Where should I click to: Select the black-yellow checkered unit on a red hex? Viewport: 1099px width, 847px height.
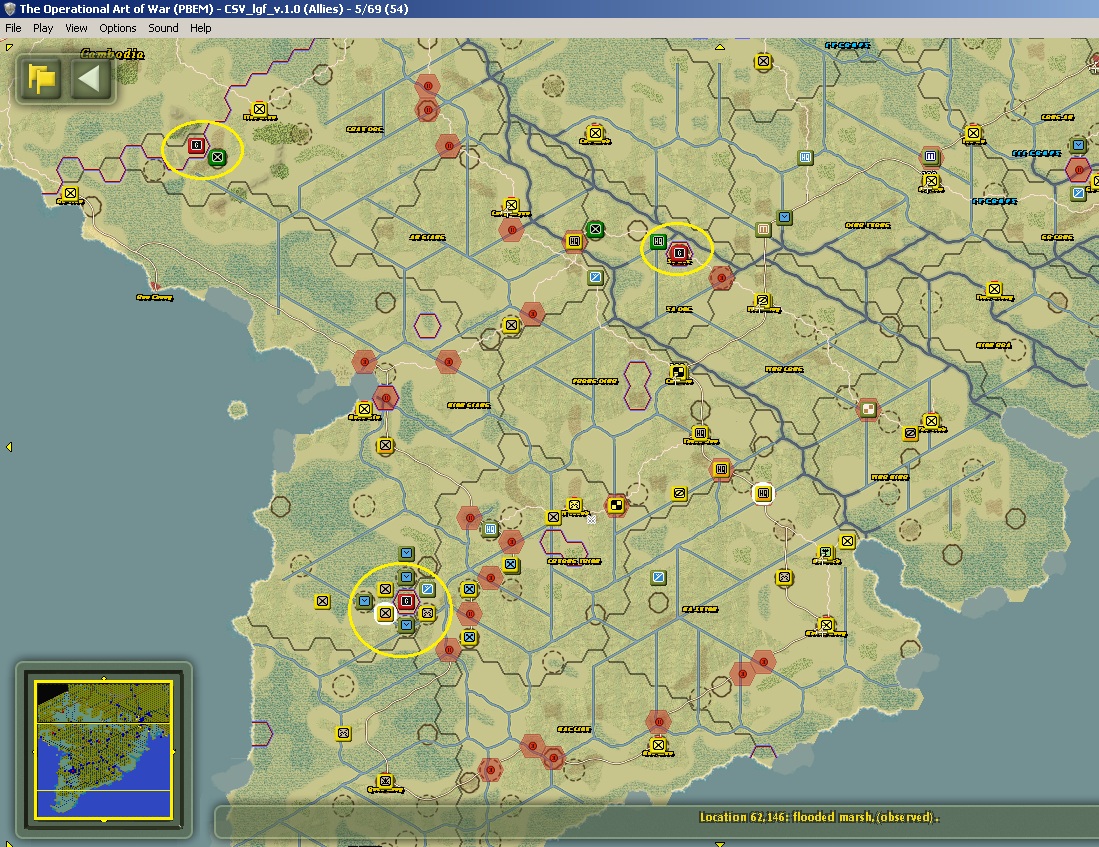616,505
